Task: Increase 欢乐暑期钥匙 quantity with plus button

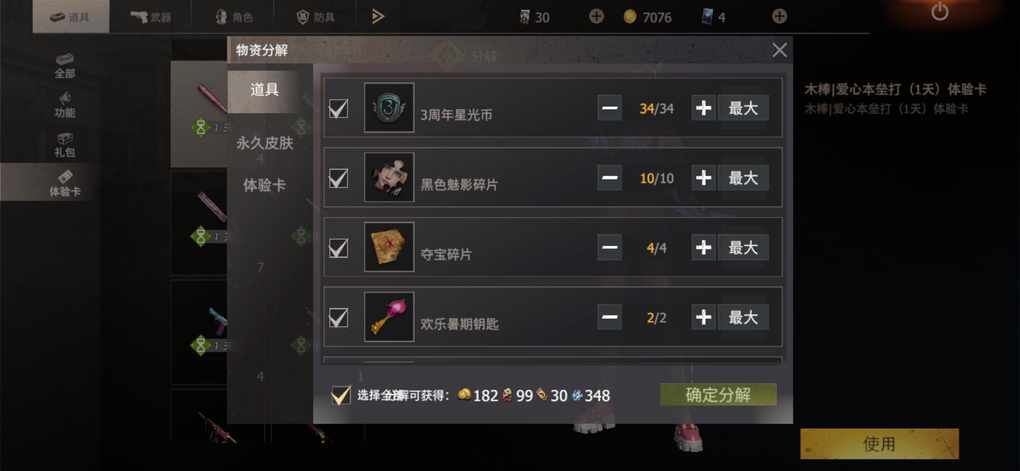Action: pos(703,317)
